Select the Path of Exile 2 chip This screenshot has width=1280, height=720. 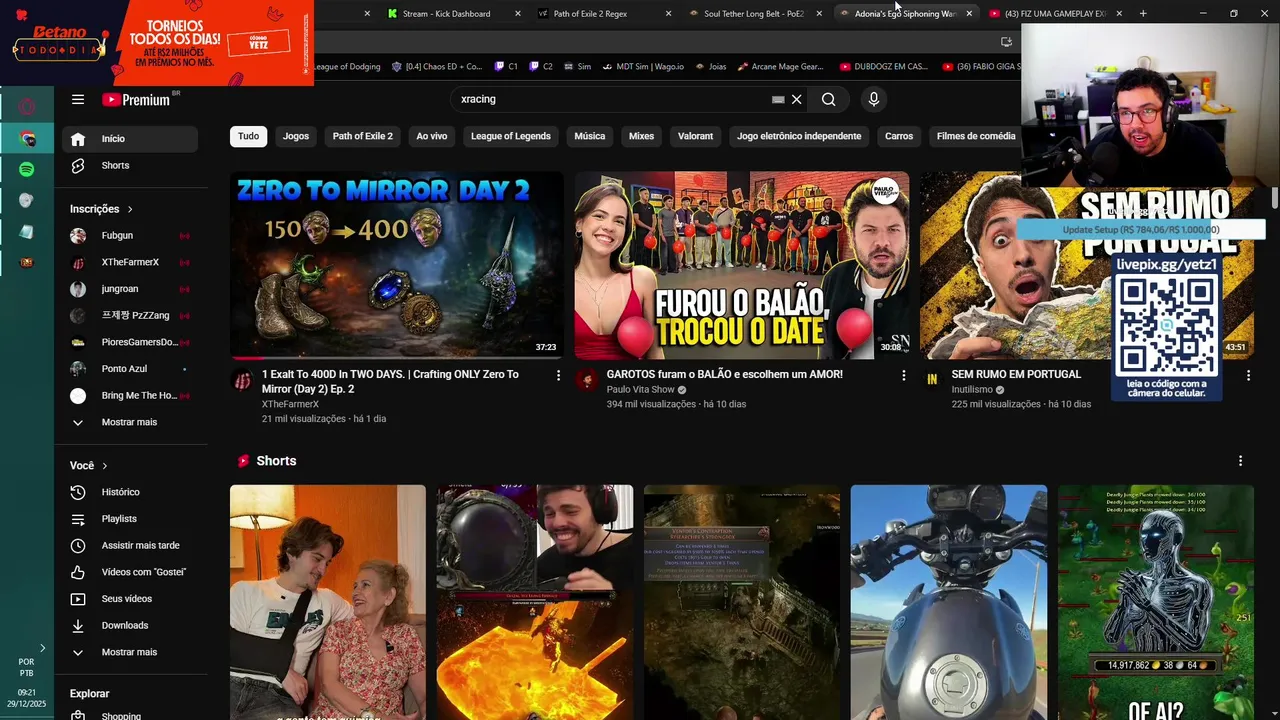coord(362,136)
